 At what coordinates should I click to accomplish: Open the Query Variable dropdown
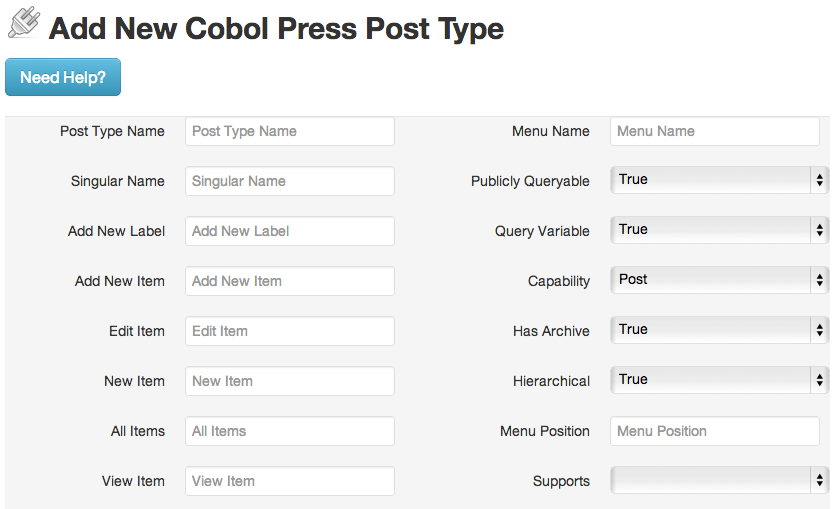(x=719, y=230)
